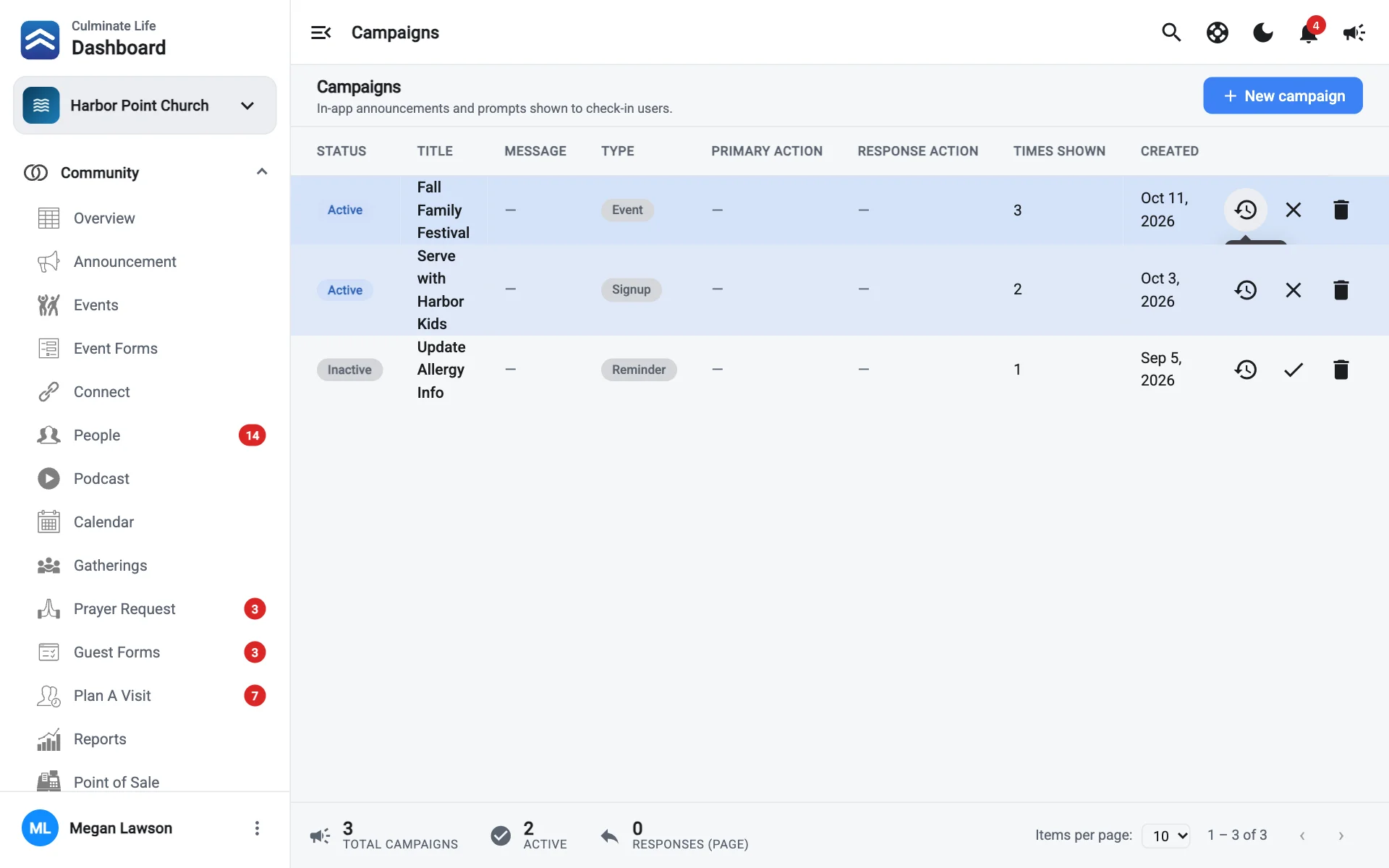The height and width of the screenshot is (868, 1389).
Task: View history for Update Allergy Info
Action: coord(1246,370)
